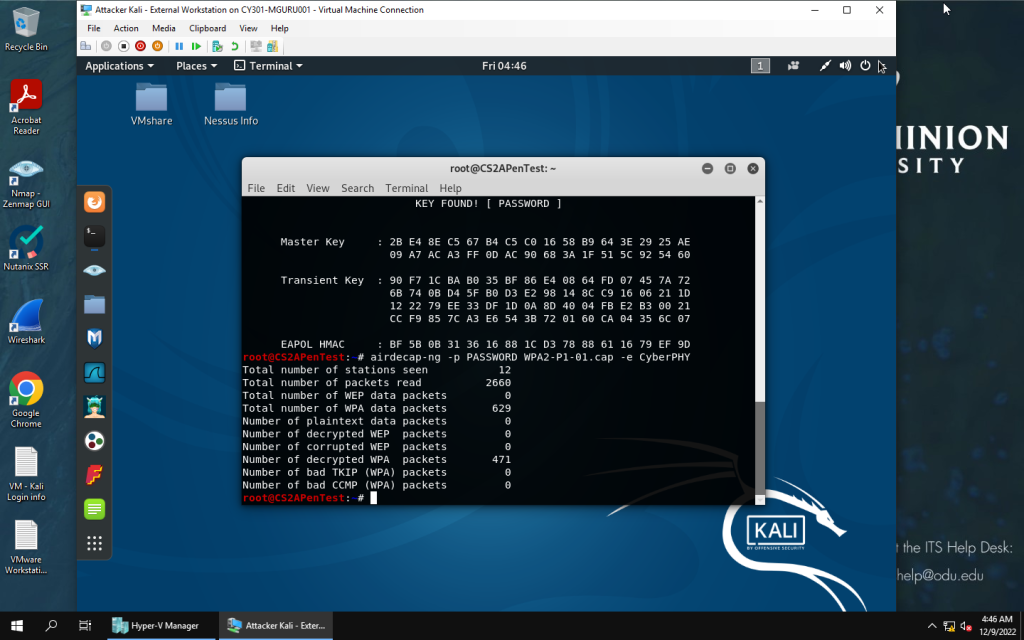The image size is (1024, 640).
Task: Open the Fri 04:46 clock calendar
Action: (504, 66)
